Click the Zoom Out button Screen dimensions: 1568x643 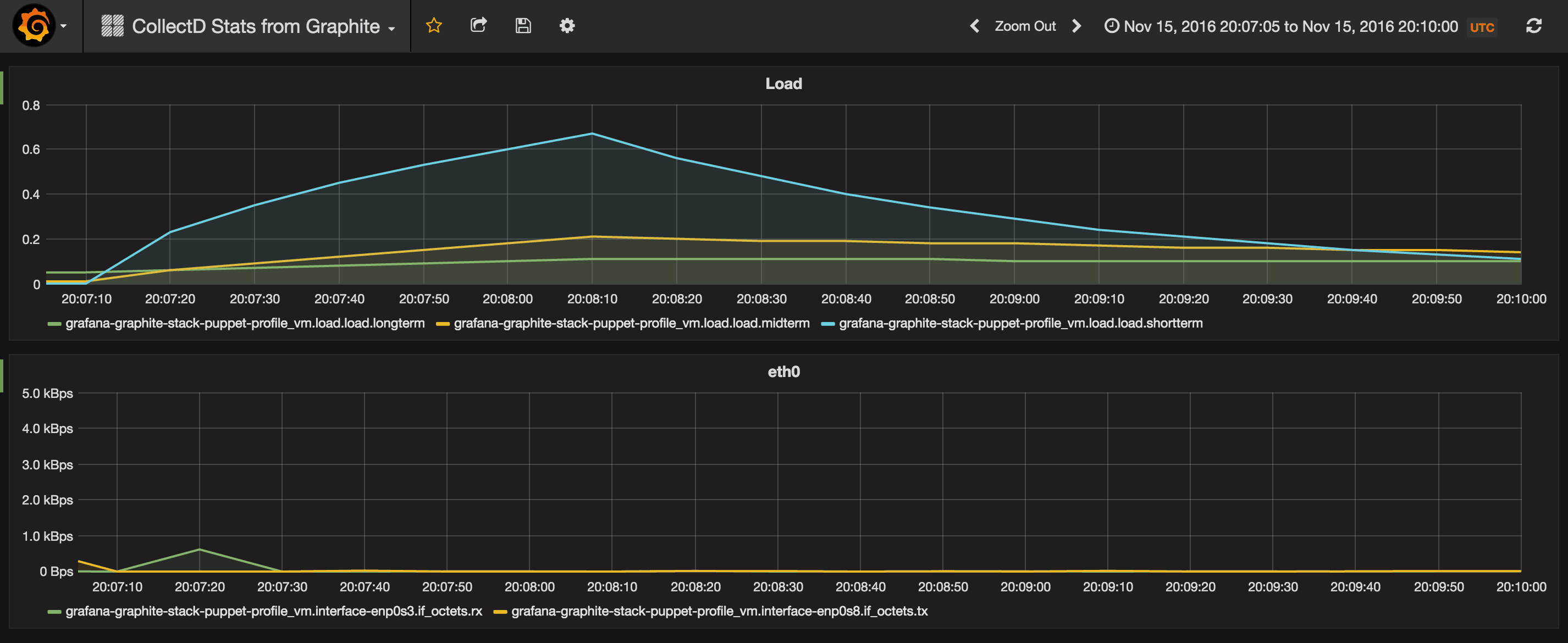pos(1025,25)
